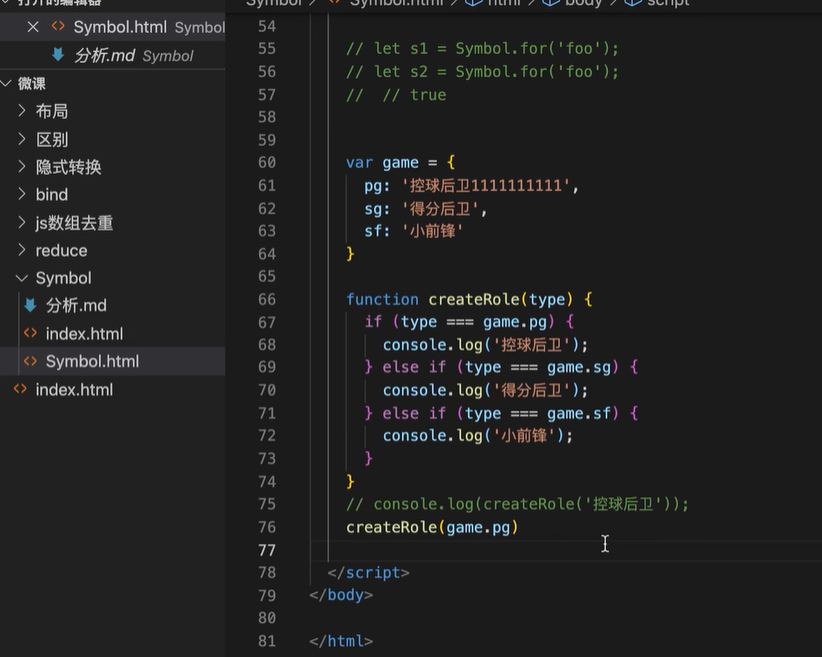This screenshot has height=657, width=822.
Task: Click the HTML icon beside open editor Symbol.html
Action: click(x=58, y=26)
